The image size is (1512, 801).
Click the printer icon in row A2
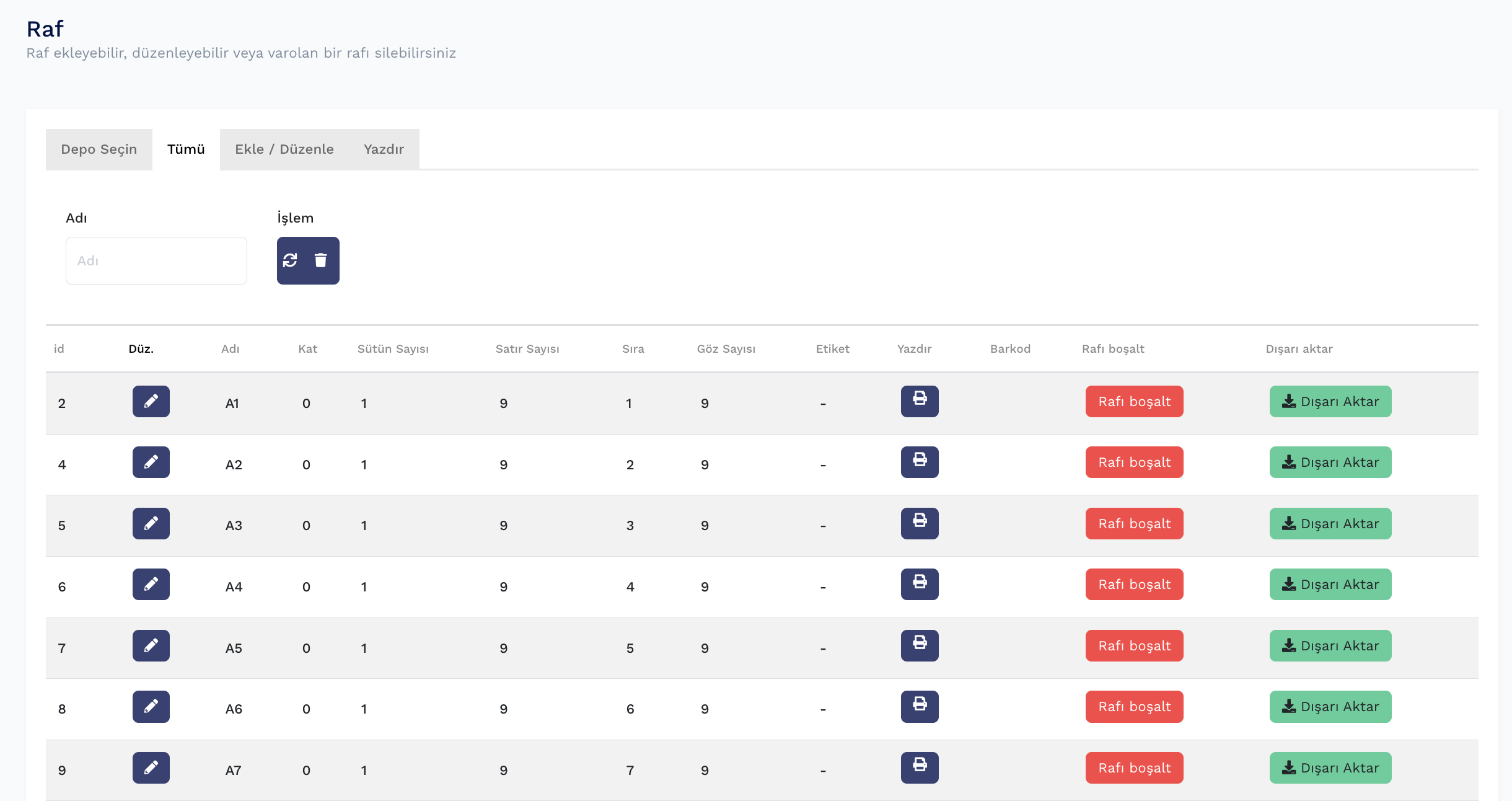point(920,462)
